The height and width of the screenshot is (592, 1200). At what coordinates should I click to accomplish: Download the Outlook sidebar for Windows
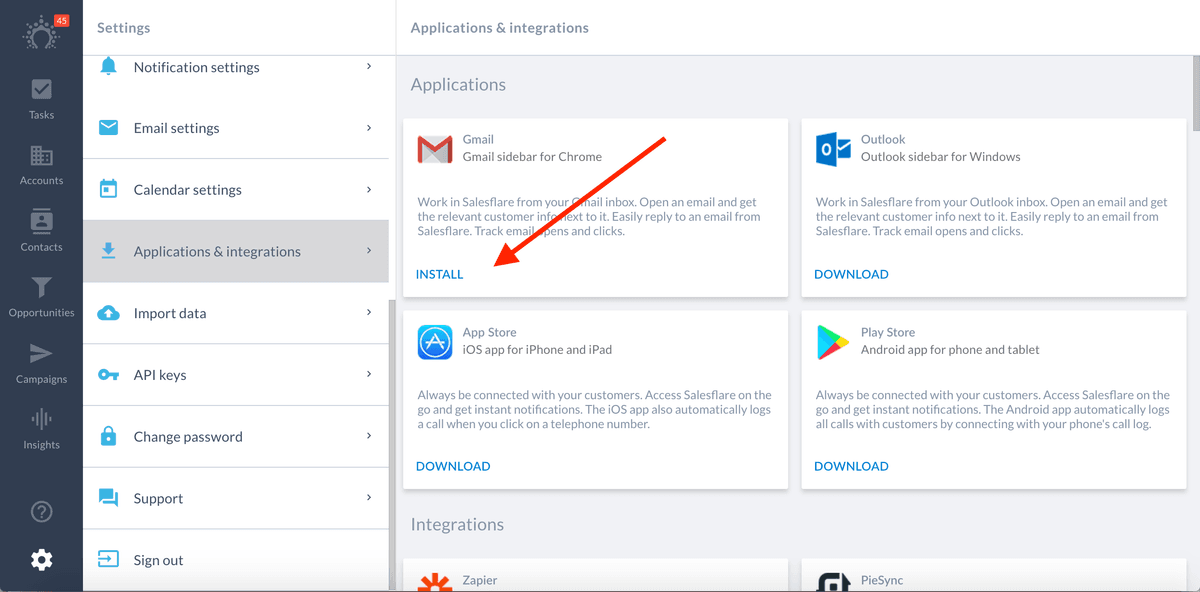[x=851, y=274]
